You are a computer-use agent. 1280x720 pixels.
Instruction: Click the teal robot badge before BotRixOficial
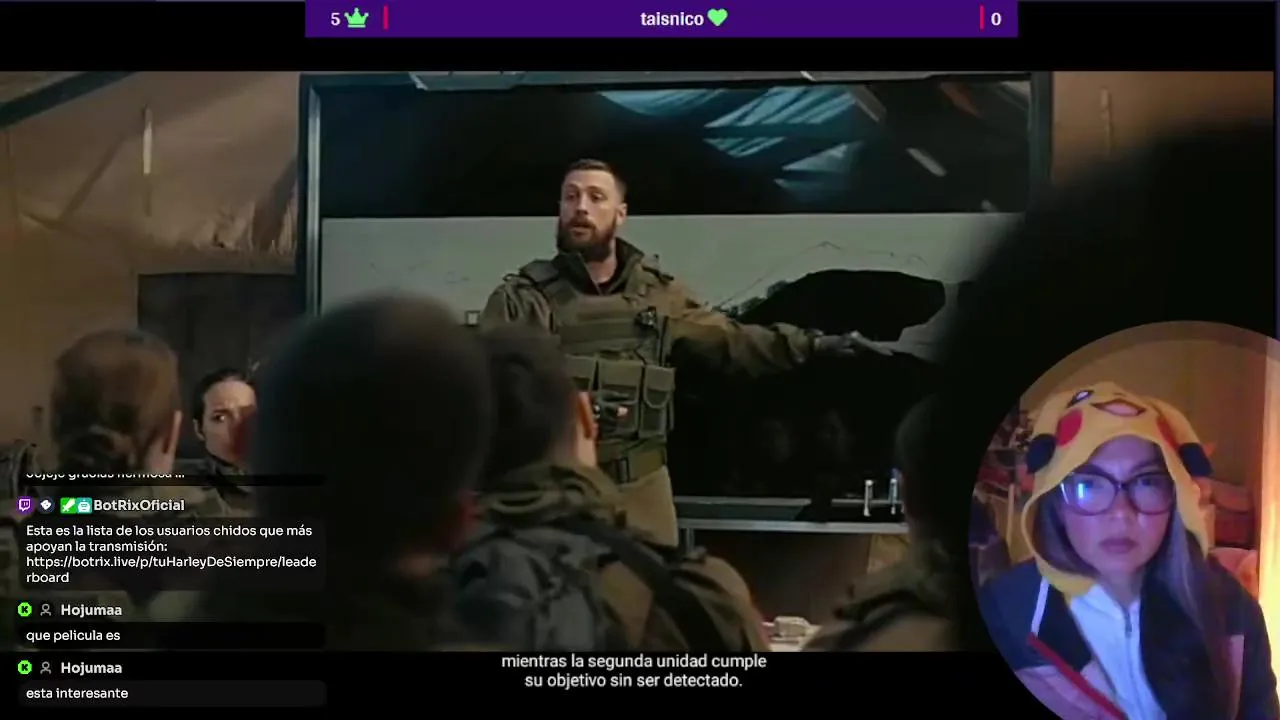coord(84,505)
